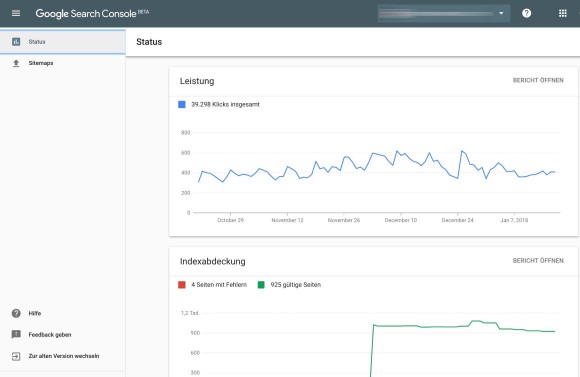Click the switch-to-old-version exit icon
Viewport: 580px width, 377px height.
point(16,356)
